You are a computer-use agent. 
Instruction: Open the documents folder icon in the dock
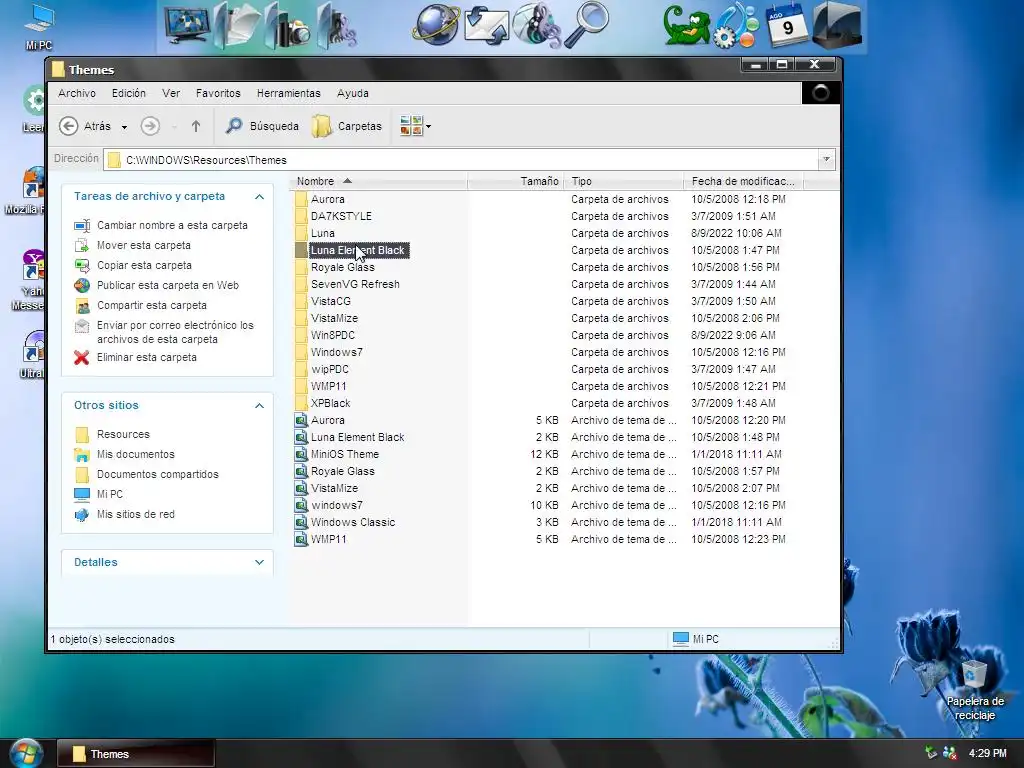point(236,25)
